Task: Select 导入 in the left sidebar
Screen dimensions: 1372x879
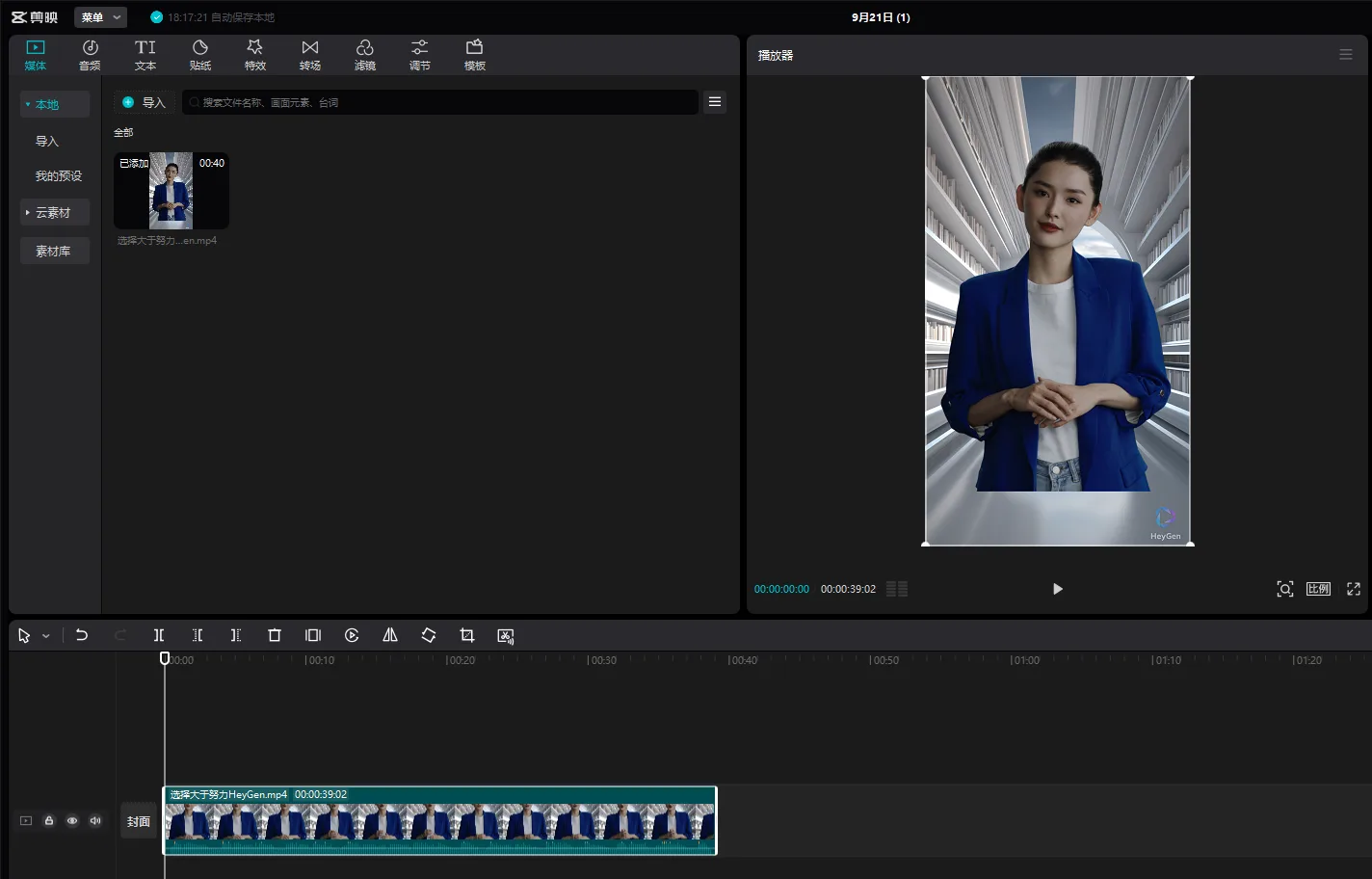Action: click(x=47, y=141)
